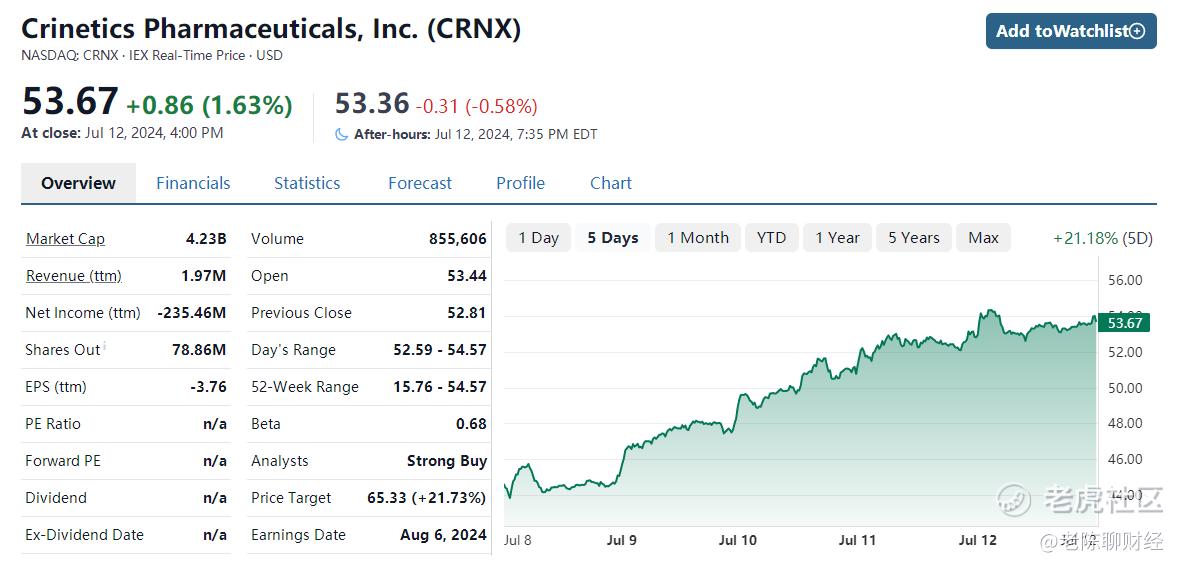Open the Market Cap link
Screen dimensions: 1186x568
[x=65, y=239]
